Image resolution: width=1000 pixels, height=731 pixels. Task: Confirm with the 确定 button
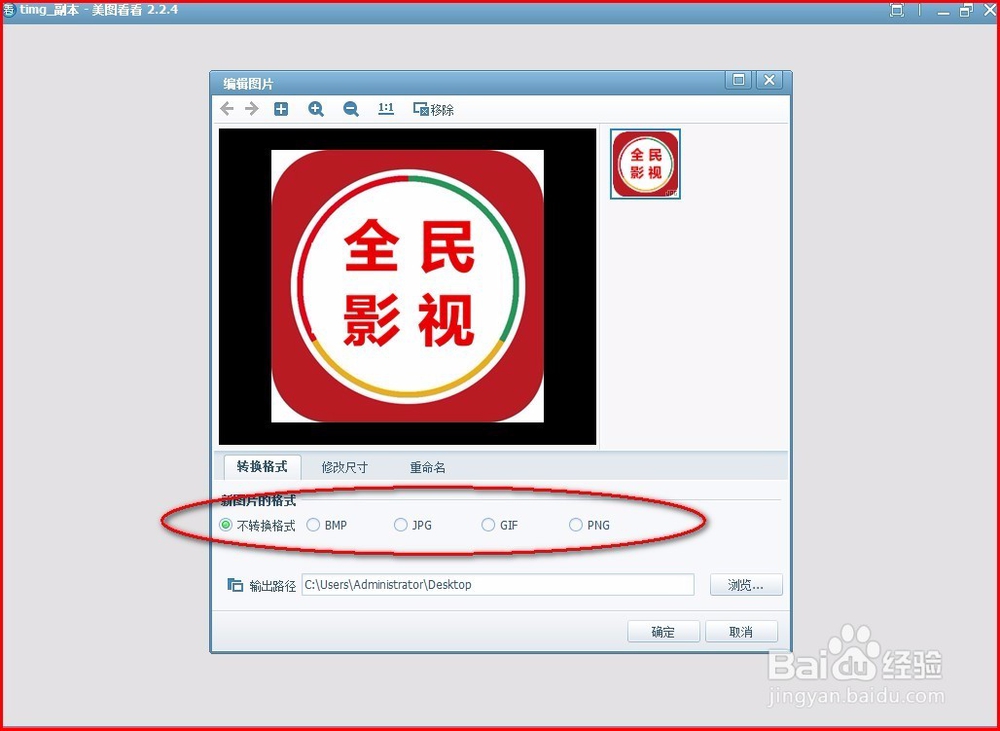point(663,631)
